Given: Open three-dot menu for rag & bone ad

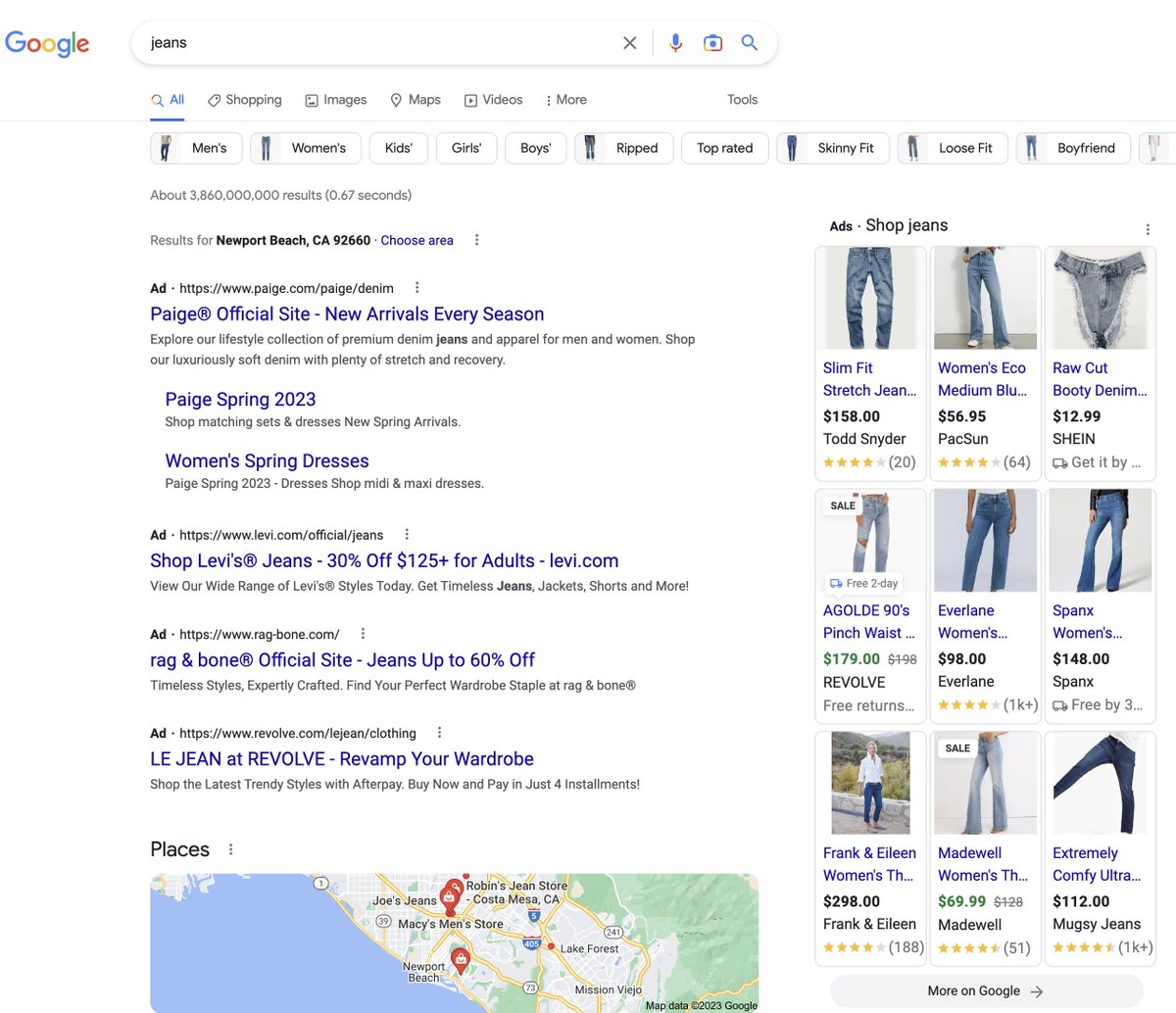Looking at the screenshot, I should [363, 634].
